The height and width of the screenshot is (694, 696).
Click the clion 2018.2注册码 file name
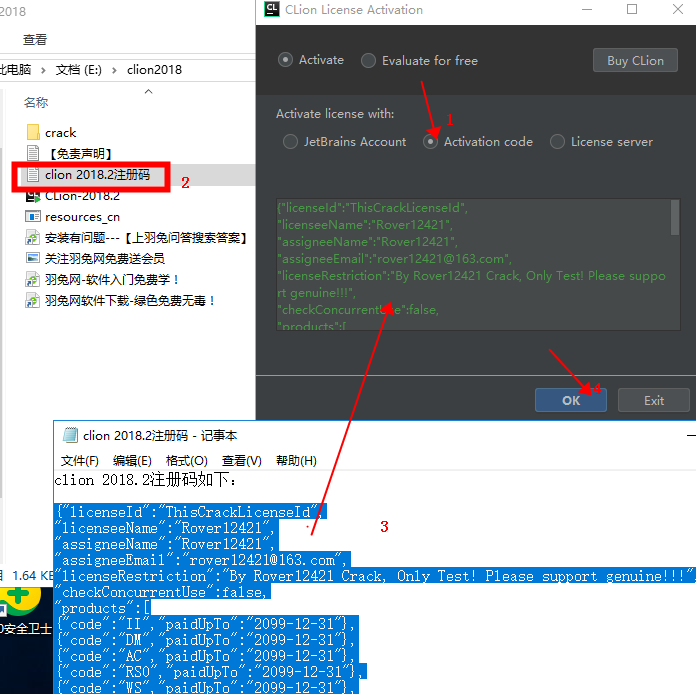pos(97,174)
